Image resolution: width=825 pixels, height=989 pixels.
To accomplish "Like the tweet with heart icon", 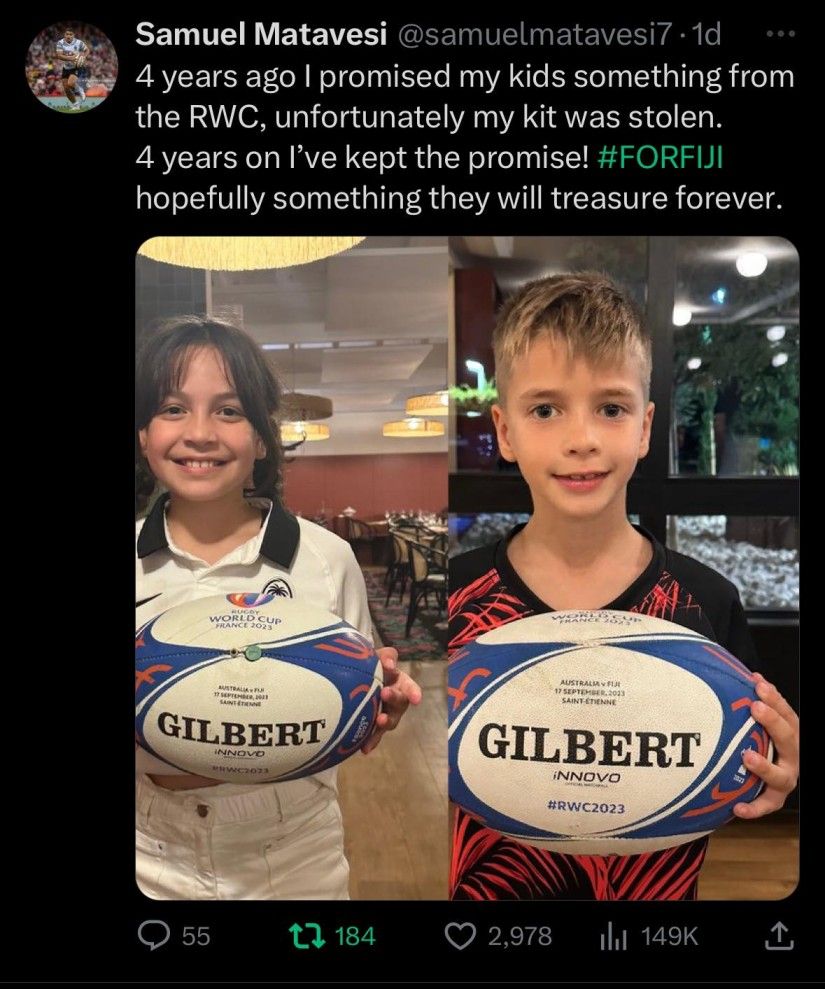I will pyautogui.click(x=460, y=937).
